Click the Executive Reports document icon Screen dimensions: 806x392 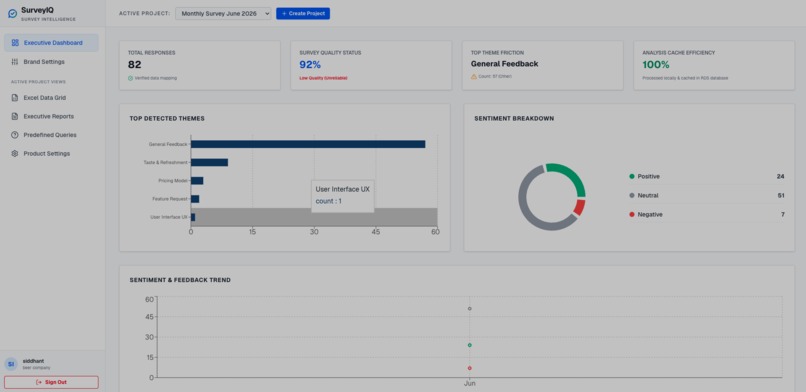(x=15, y=116)
